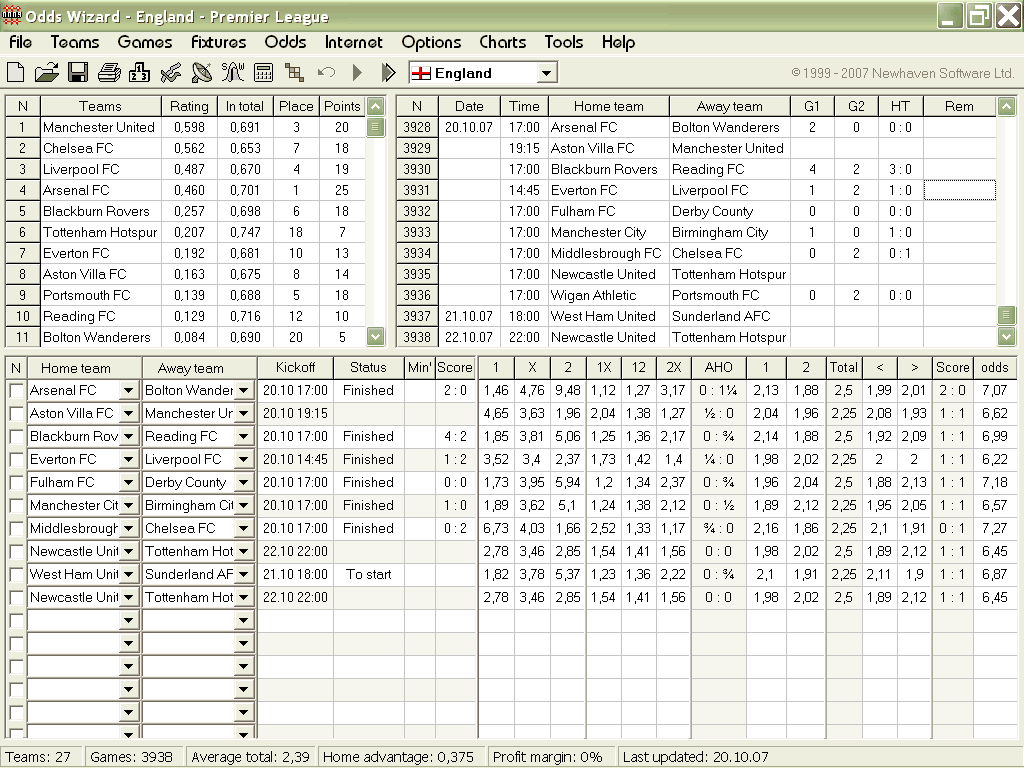Click teams list scroll up arrow
The width and height of the screenshot is (1024, 768).
pyautogui.click(x=375, y=106)
